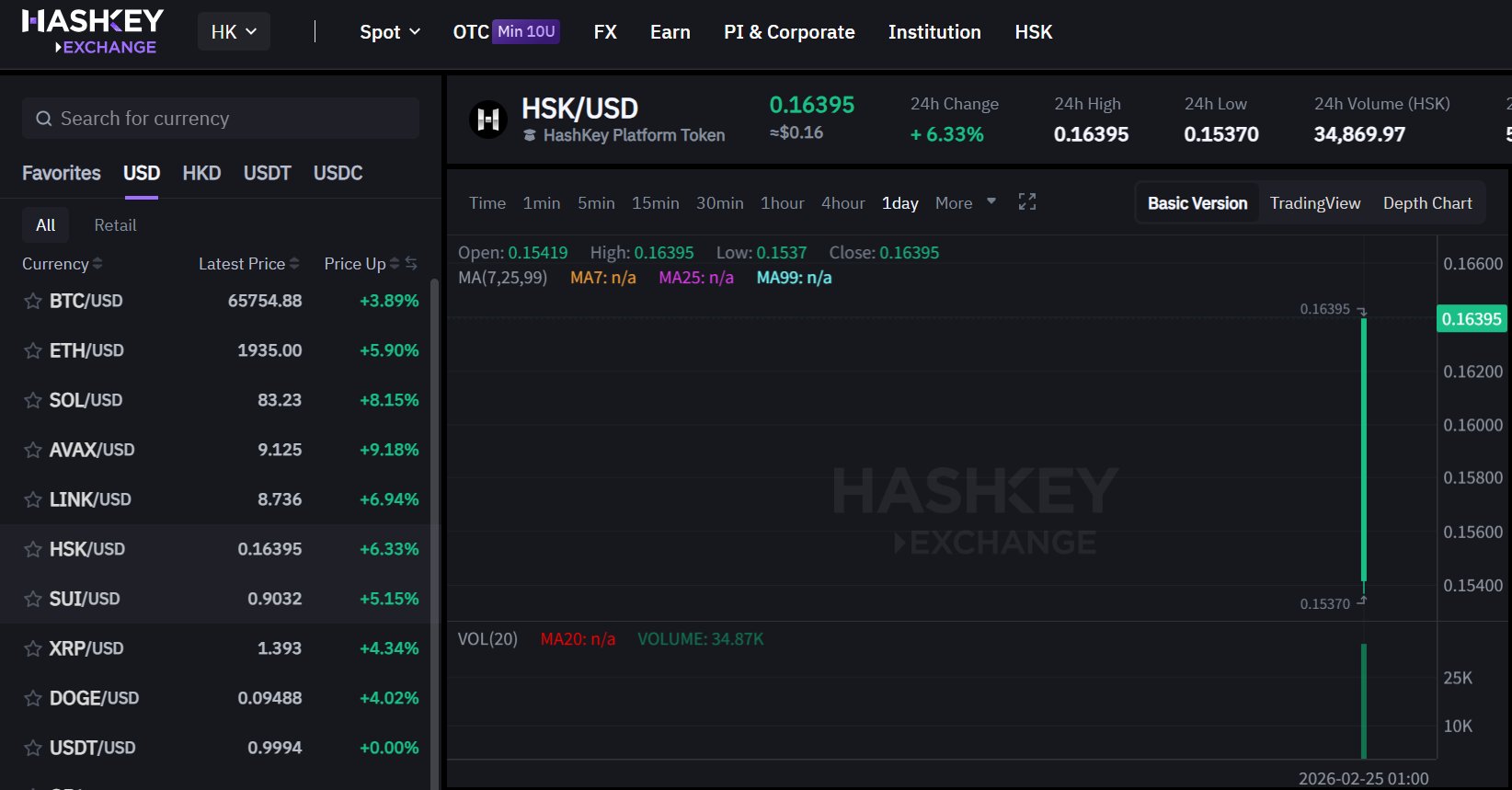Click the Search for currency field

click(230, 119)
